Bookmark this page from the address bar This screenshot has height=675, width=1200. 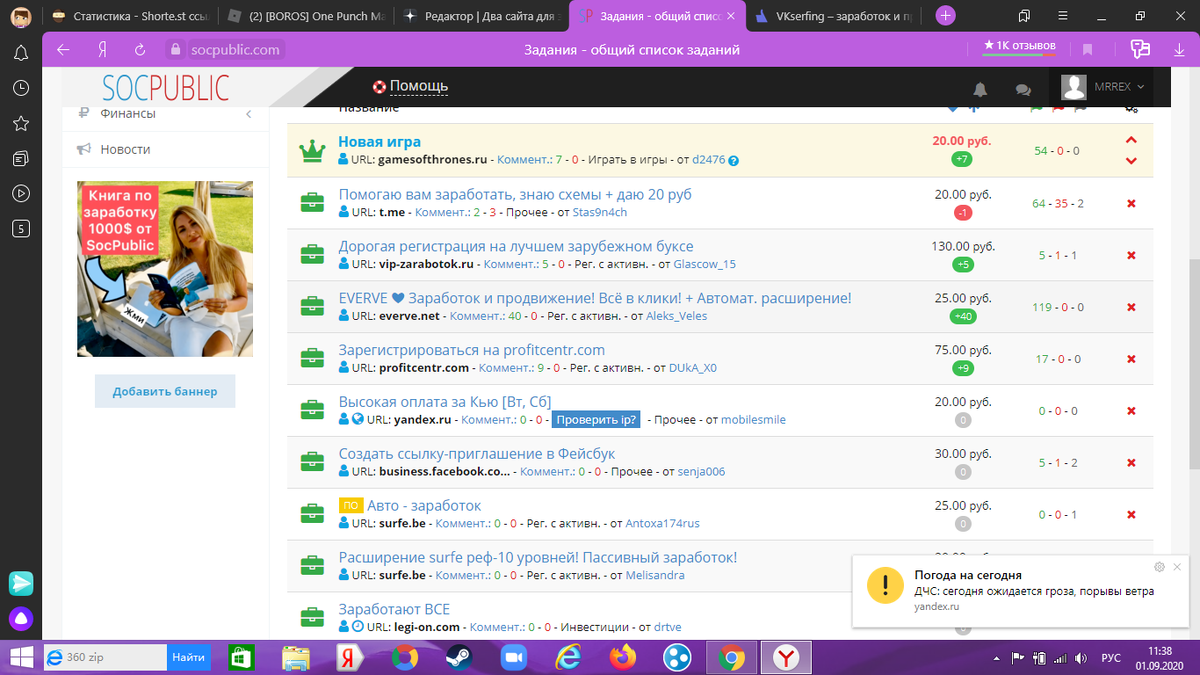click(1088, 49)
